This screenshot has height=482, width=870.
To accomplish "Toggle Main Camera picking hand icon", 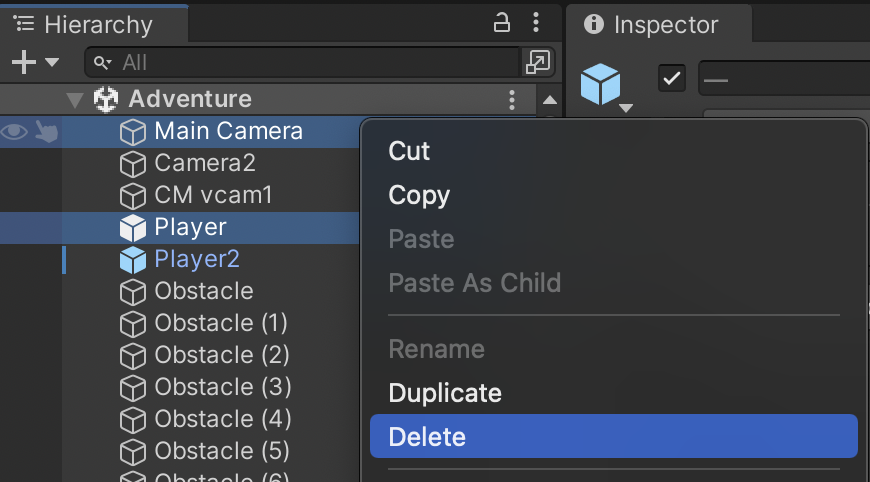I will (x=46, y=131).
